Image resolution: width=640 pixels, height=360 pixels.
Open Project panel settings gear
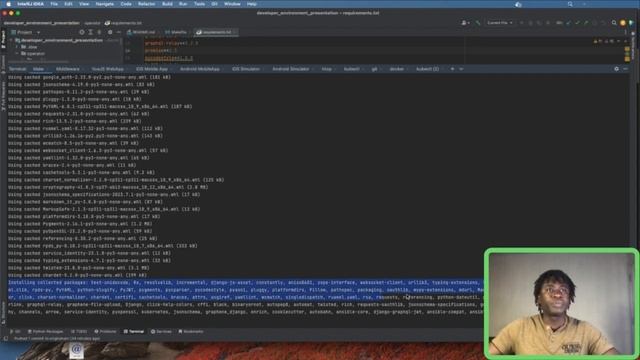tap(110, 32)
